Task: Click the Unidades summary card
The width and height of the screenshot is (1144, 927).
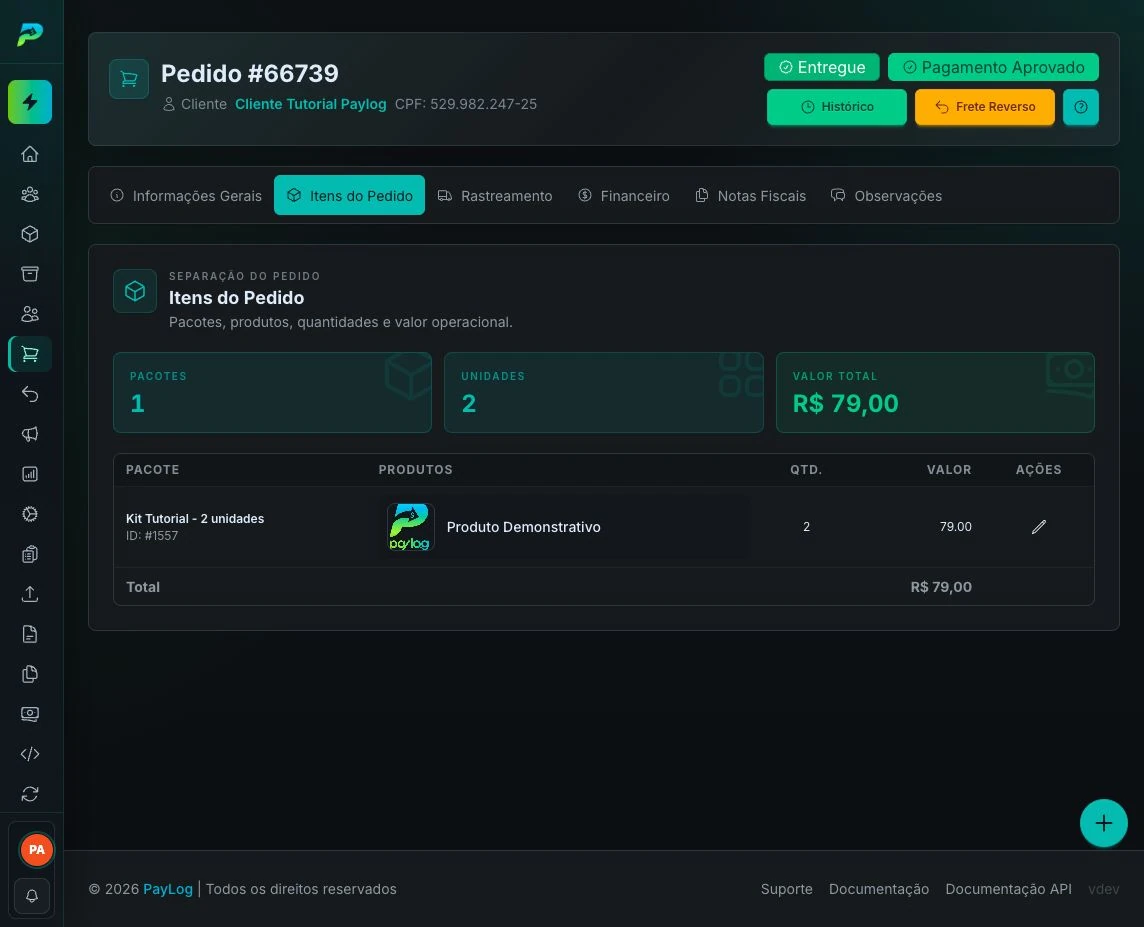Action: [x=603, y=392]
